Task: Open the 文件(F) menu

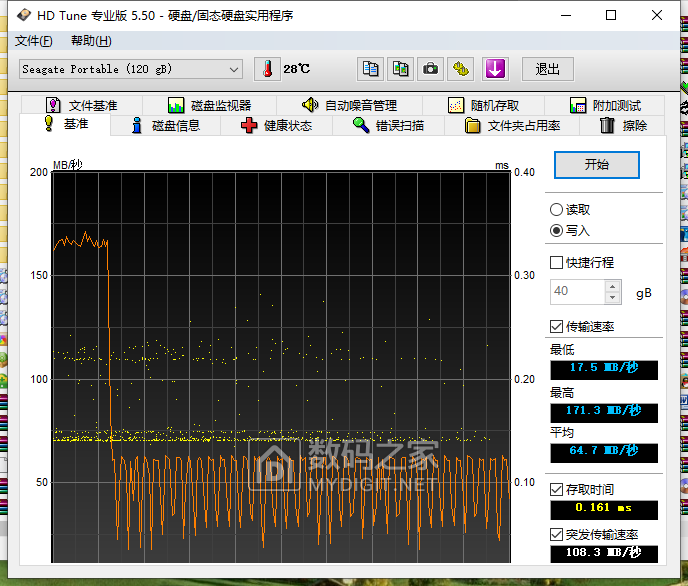Action: [34, 41]
